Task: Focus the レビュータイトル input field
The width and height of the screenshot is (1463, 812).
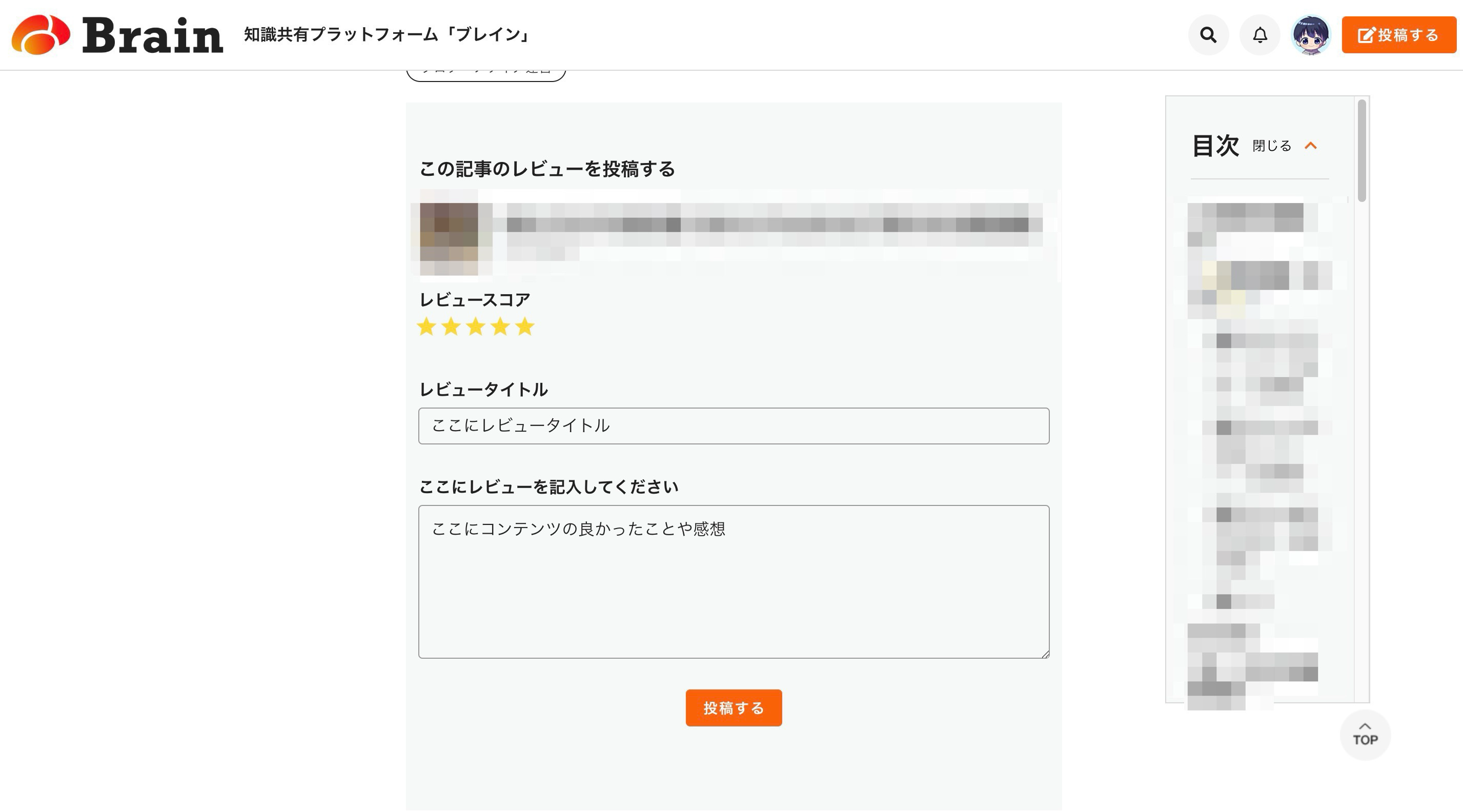Action: pos(733,426)
